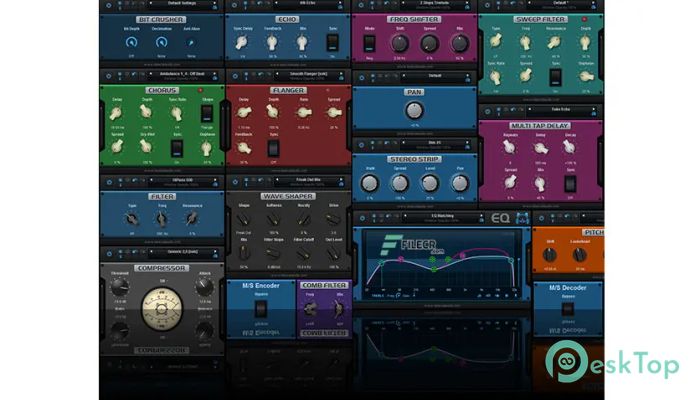The image size is (700, 400).
Task: Click the undo icon in Flanger toolbar
Action: 261,75
